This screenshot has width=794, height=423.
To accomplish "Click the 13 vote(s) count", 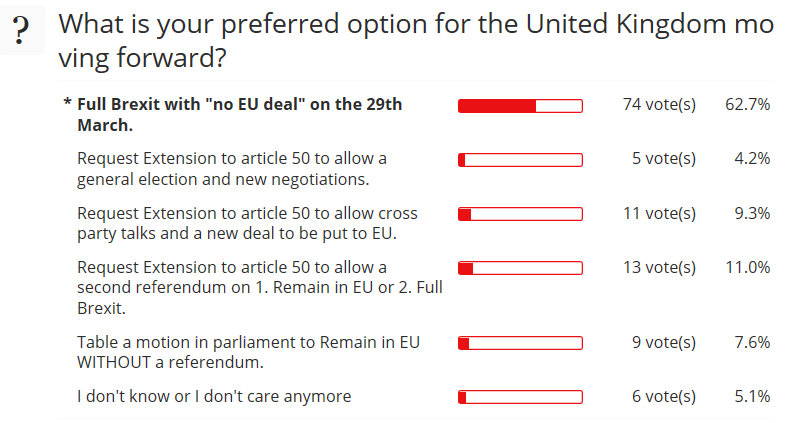I will (x=658, y=267).
